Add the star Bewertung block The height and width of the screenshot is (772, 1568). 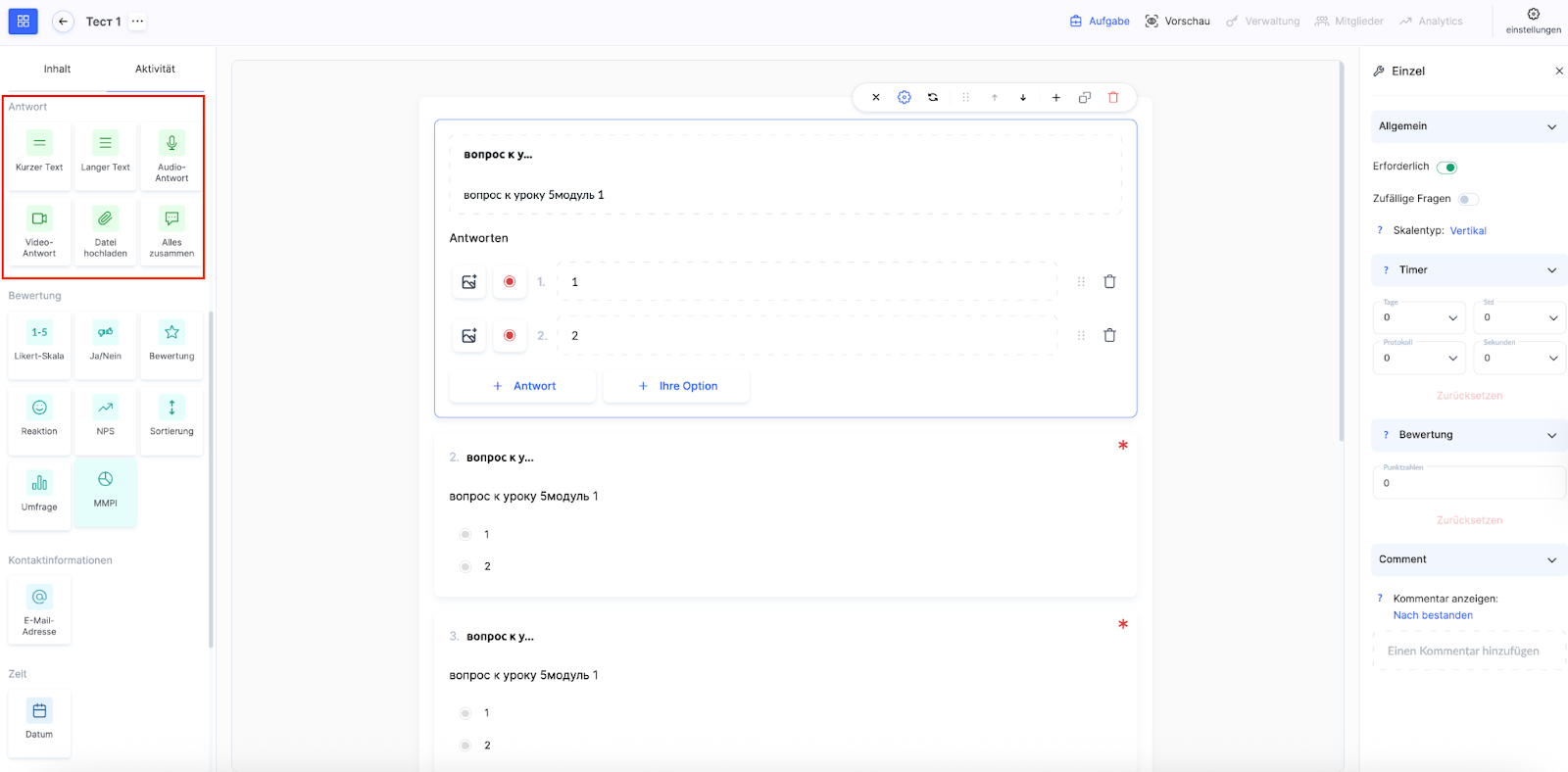point(171,343)
